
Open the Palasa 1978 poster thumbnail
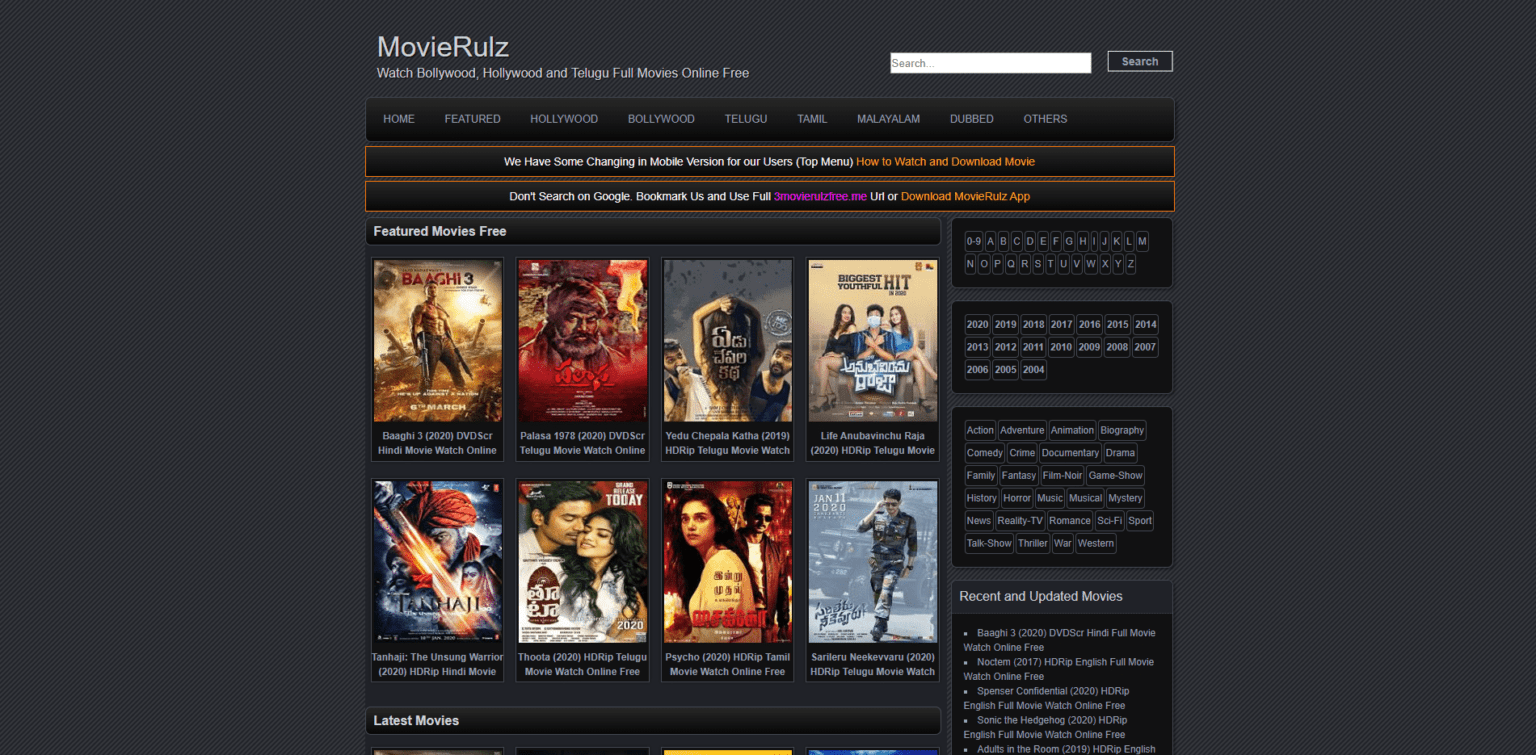(x=582, y=341)
